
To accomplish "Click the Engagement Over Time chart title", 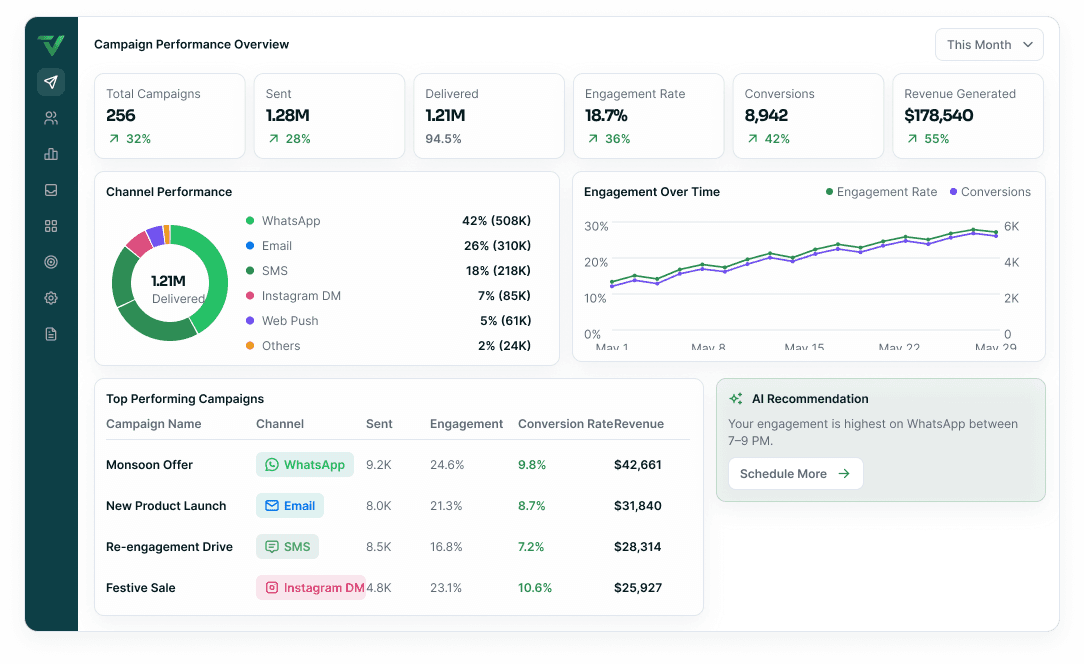I will click(652, 192).
